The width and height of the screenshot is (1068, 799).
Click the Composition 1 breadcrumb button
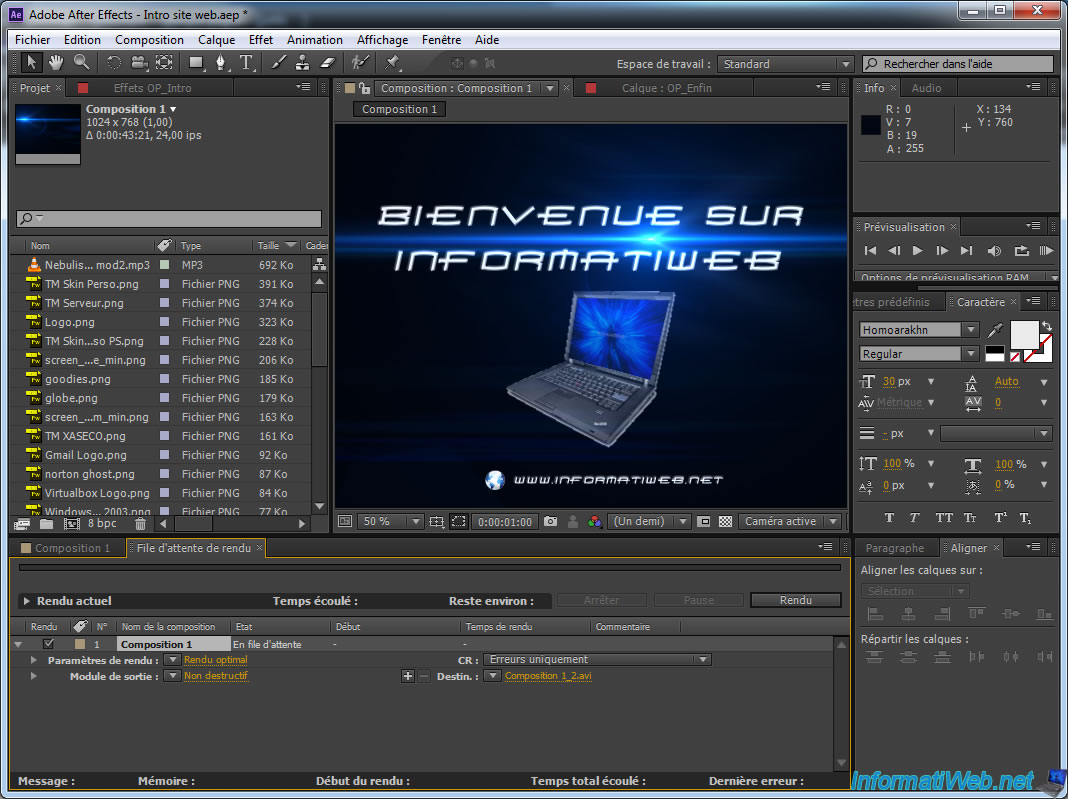[x=399, y=110]
